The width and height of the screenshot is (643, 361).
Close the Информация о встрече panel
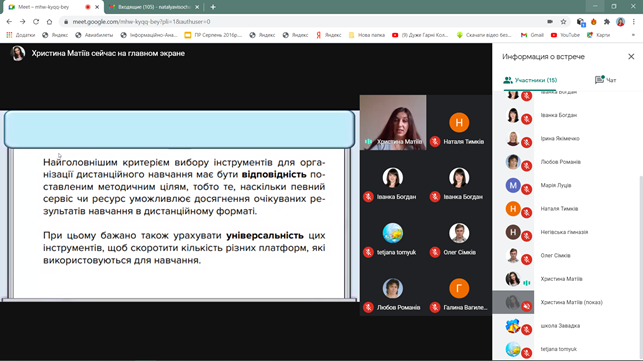click(631, 57)
